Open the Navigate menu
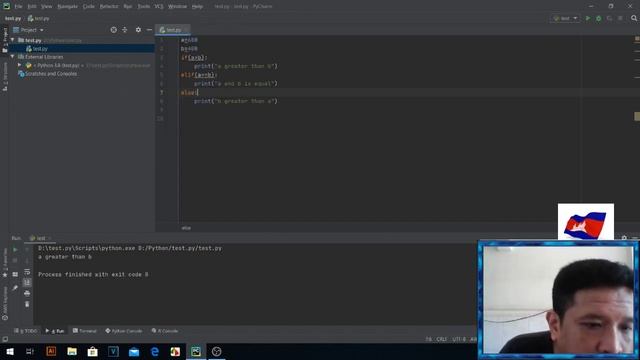 tap(67, 7)
